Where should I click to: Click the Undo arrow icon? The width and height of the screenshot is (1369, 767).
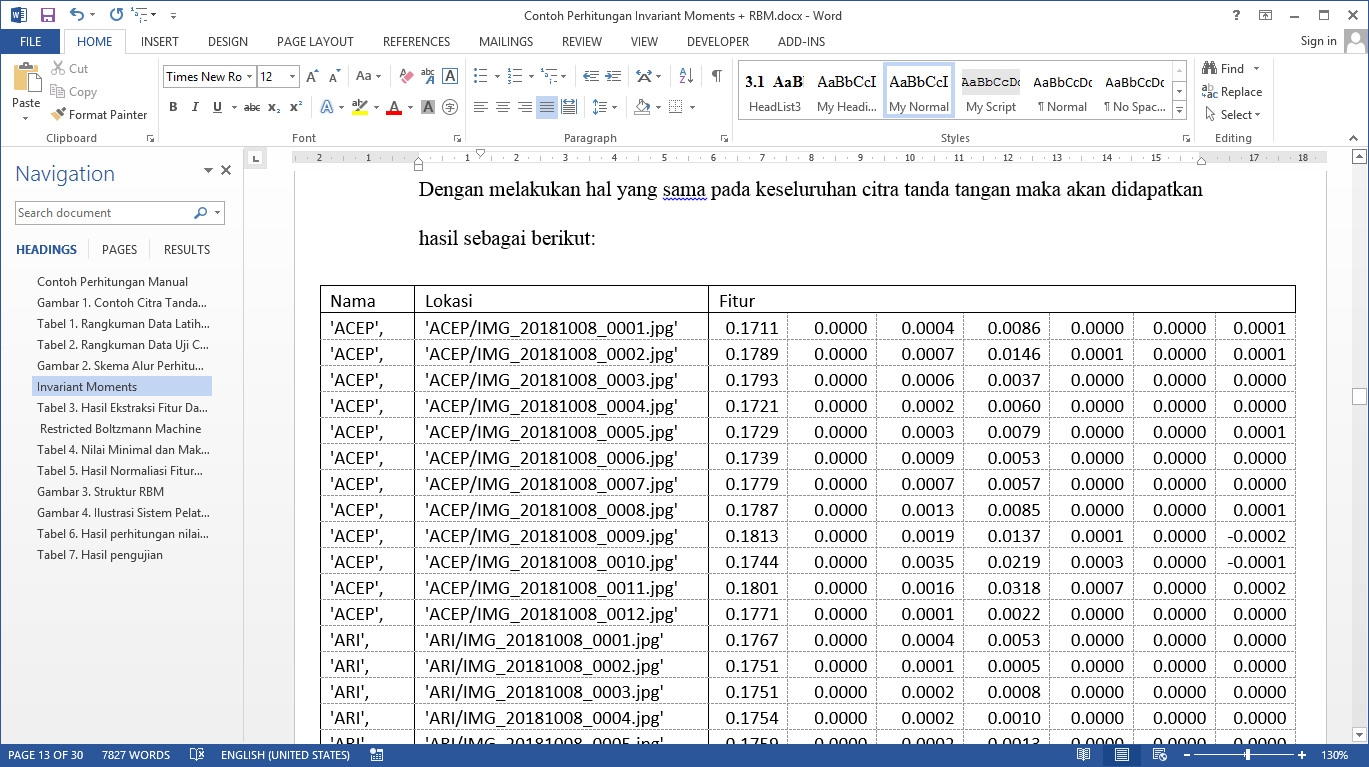(x=78, y=15)
